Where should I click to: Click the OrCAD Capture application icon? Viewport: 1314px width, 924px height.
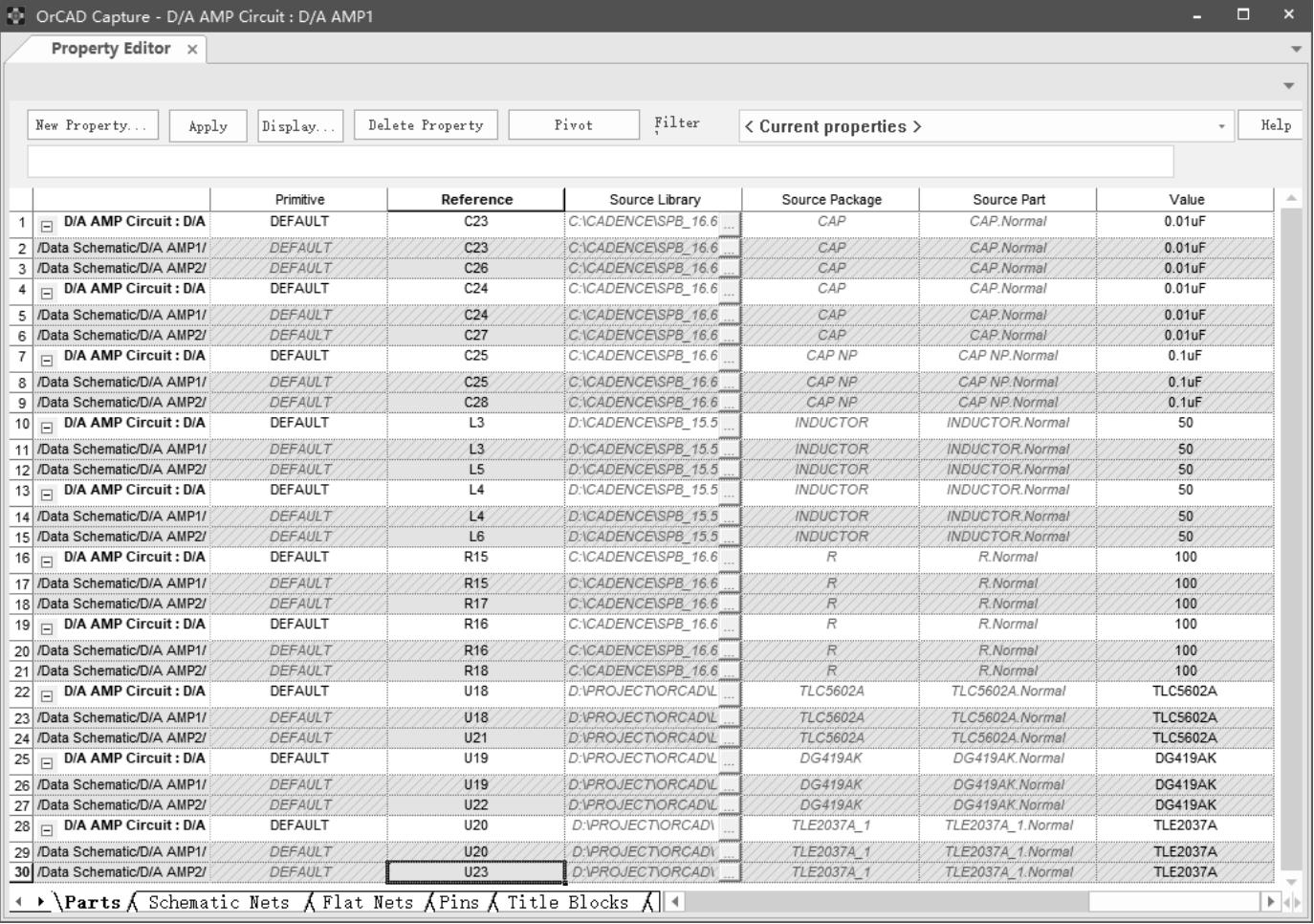click(x=15, y=15)
